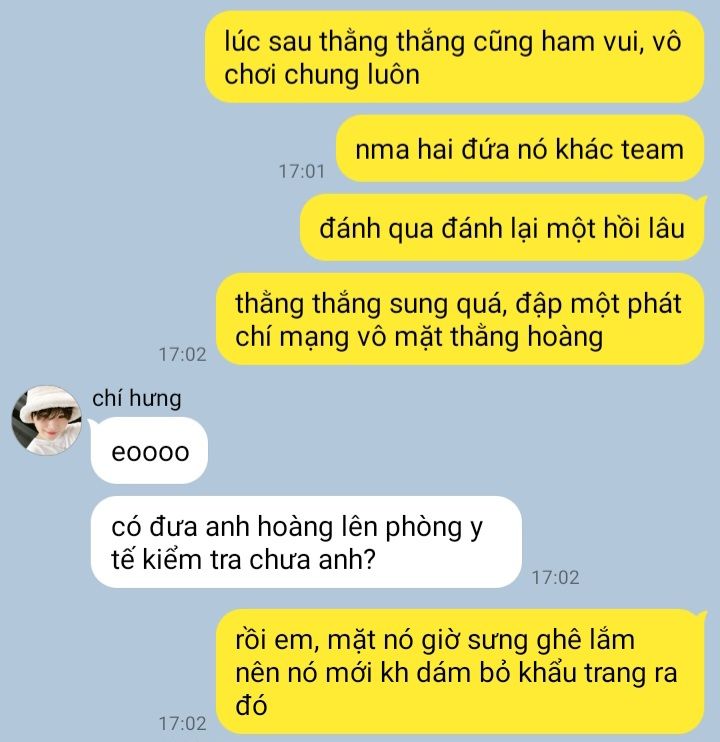Click the word team in the yellow bubble
Image resolution: width=720 pixels, height=742 pixels.
pos(652,150)
